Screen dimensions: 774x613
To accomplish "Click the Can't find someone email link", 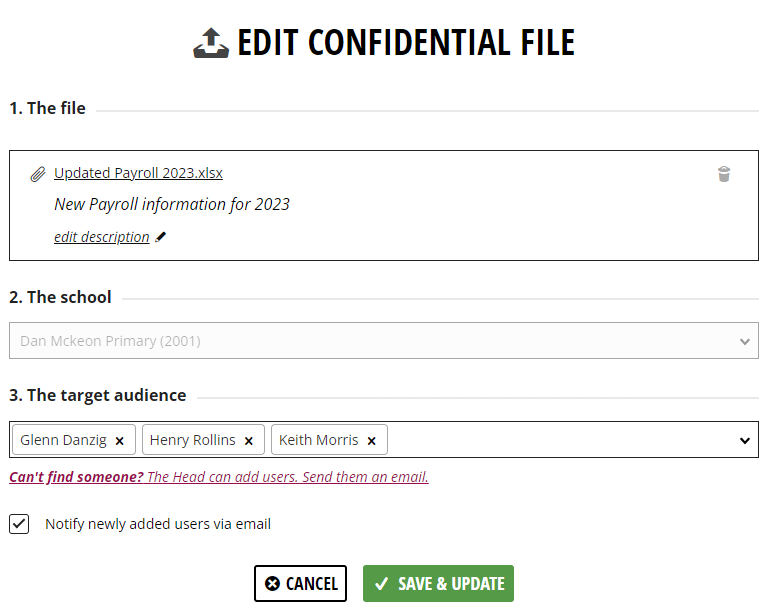I will (219, 477).
